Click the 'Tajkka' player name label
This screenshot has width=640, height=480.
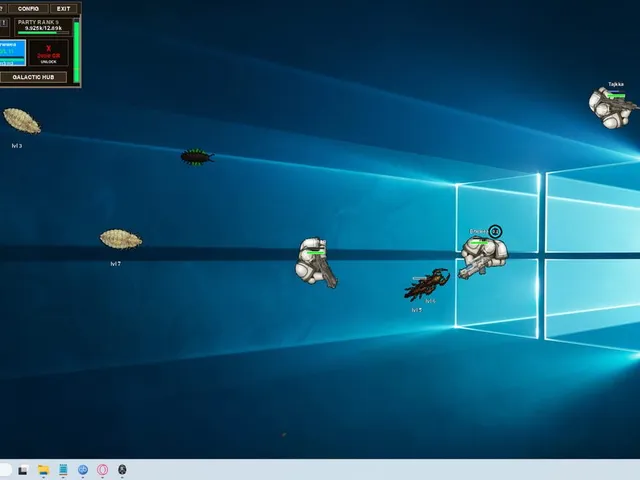click(616, 84)
